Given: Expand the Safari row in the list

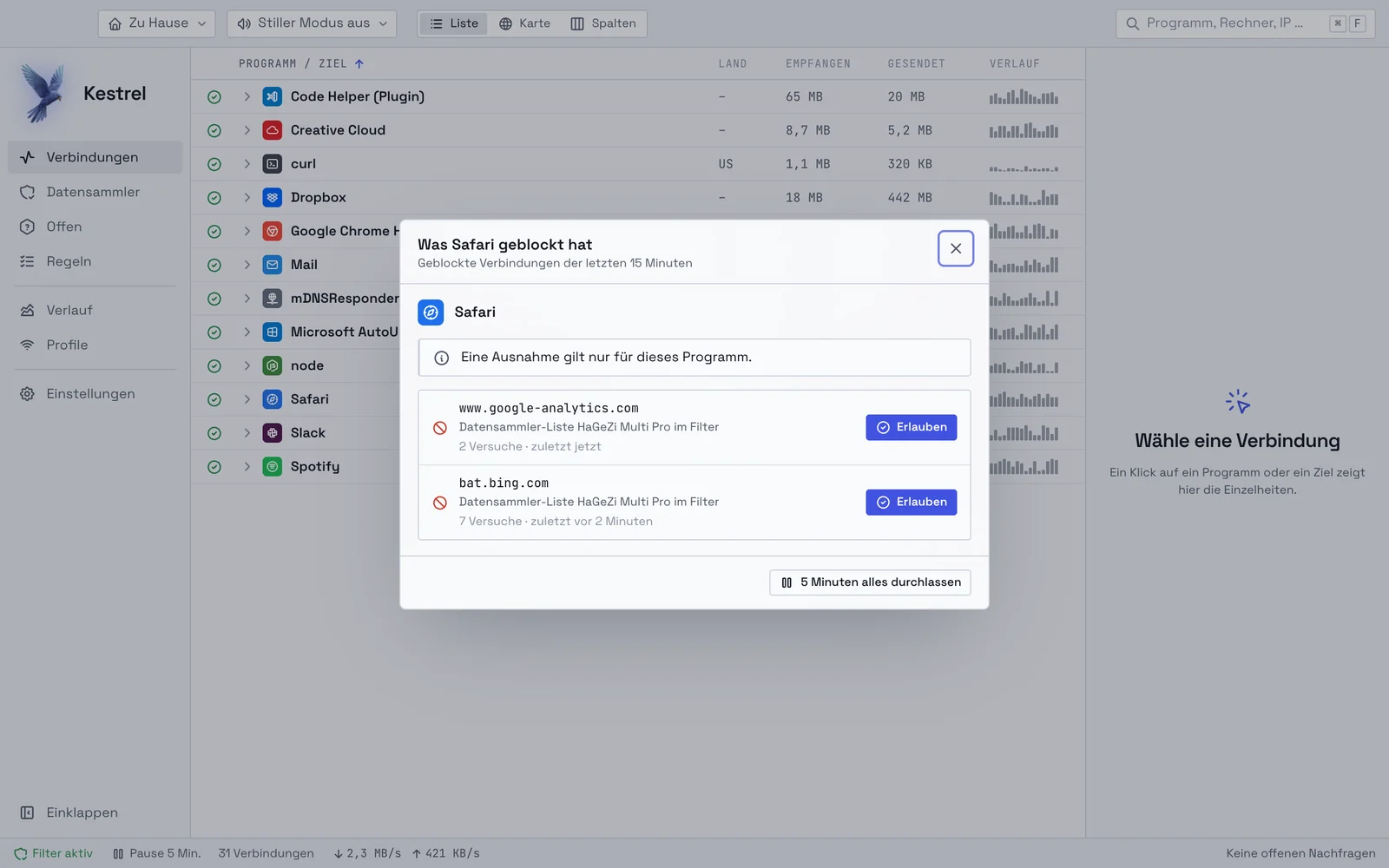Looking at the screenshot, I should [x=247, y=399].
